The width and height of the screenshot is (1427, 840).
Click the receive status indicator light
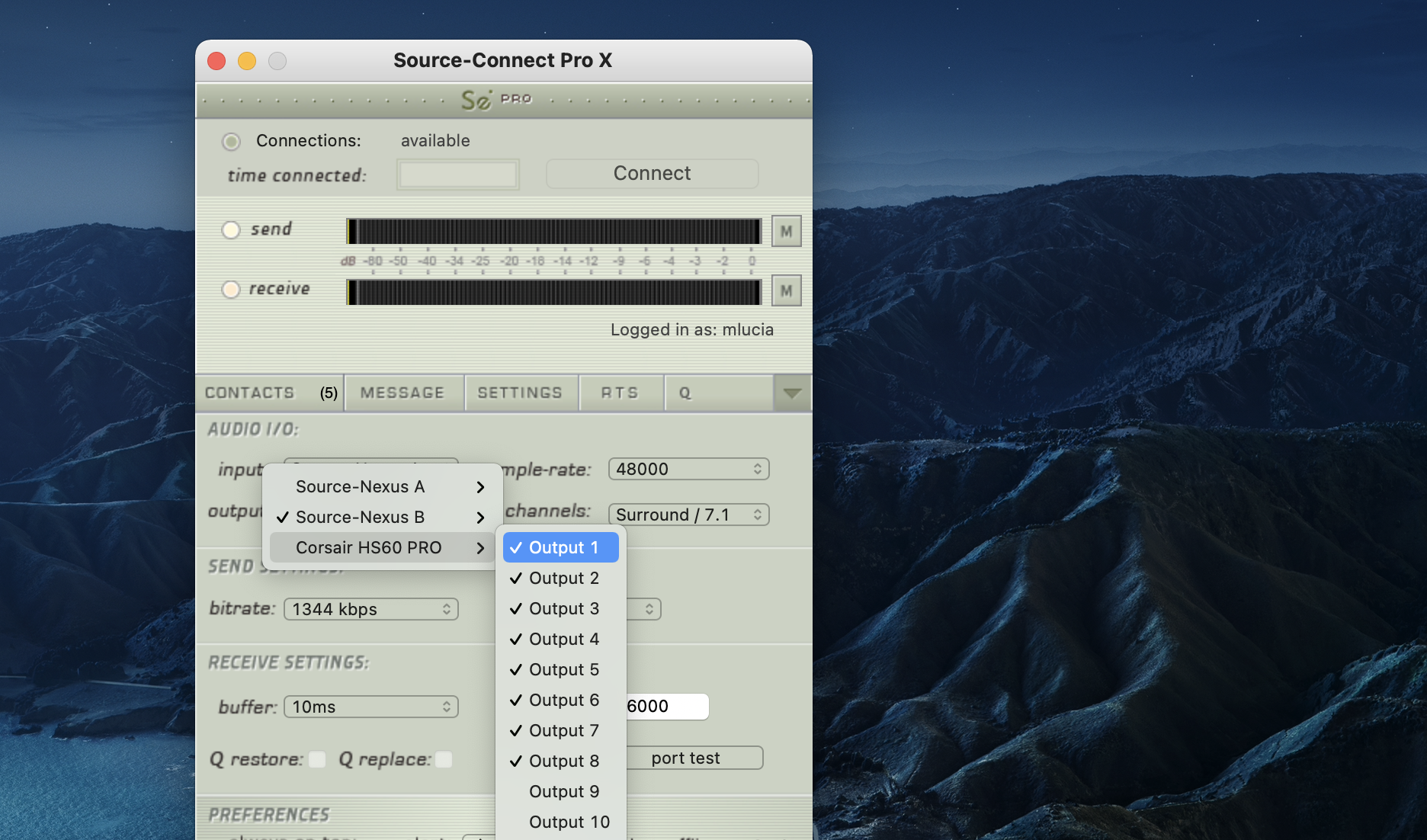pos(231,290)
